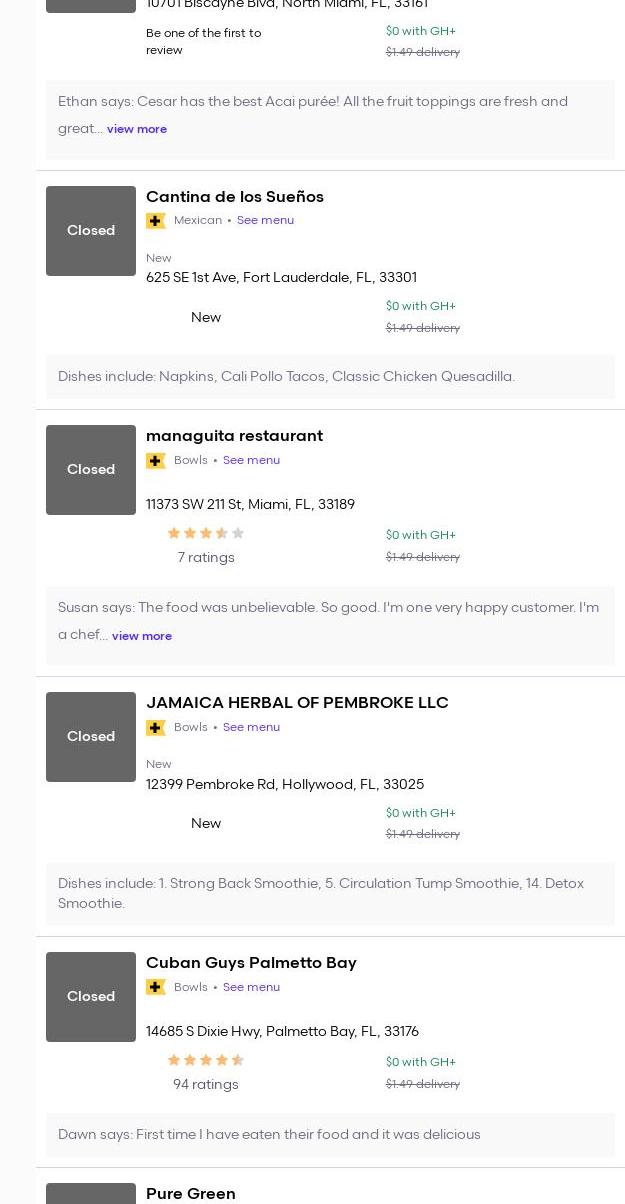Click GH+ badge icon under managuita restaurant
This screenshot has height=1204, width=625.
(x=155, y=461)
